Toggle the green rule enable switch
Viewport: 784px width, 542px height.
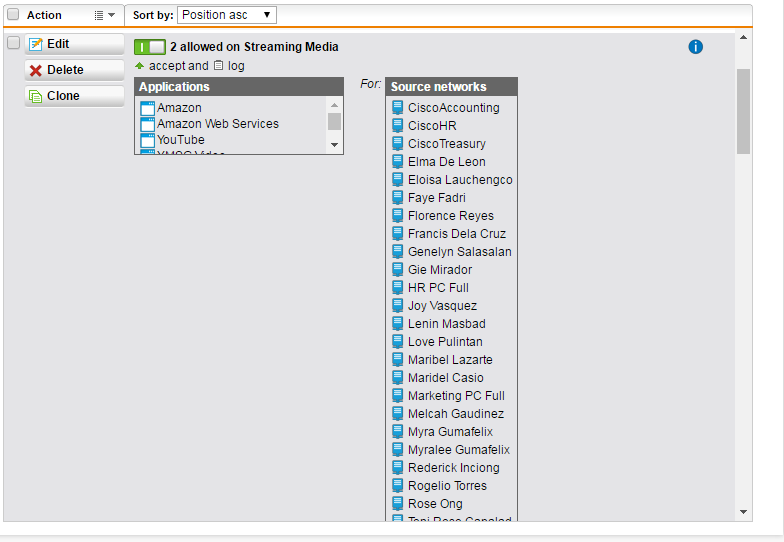(x=150, y=47)
